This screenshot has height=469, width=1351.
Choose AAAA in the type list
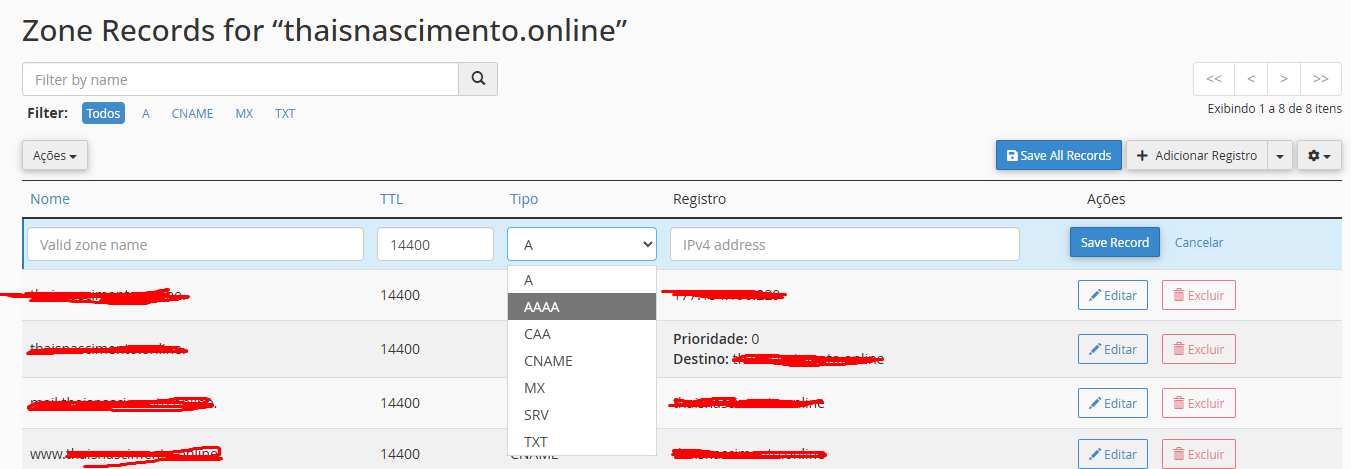[x=582, y=307]
